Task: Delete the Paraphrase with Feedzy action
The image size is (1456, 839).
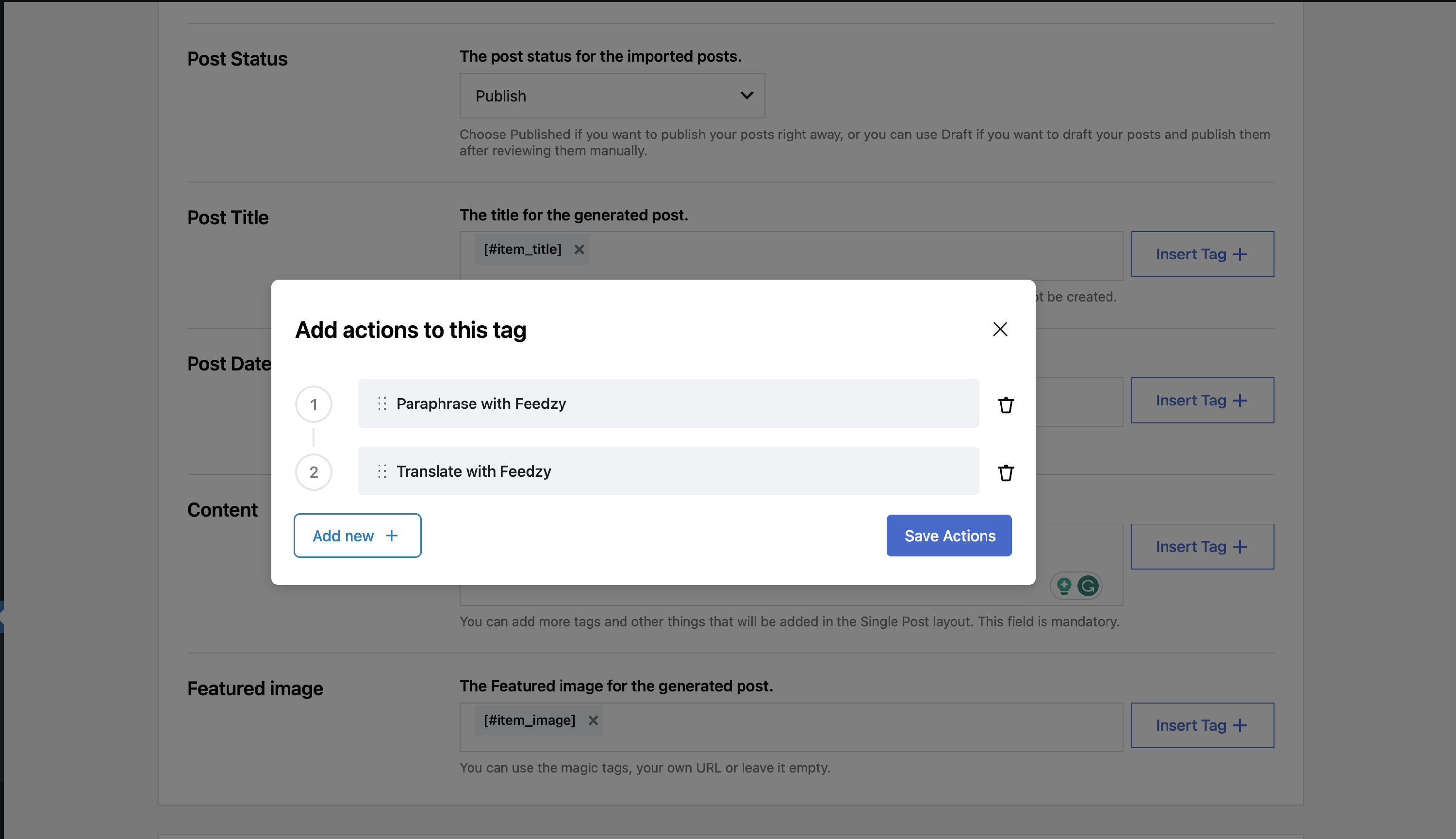Action: (1006, 405)
